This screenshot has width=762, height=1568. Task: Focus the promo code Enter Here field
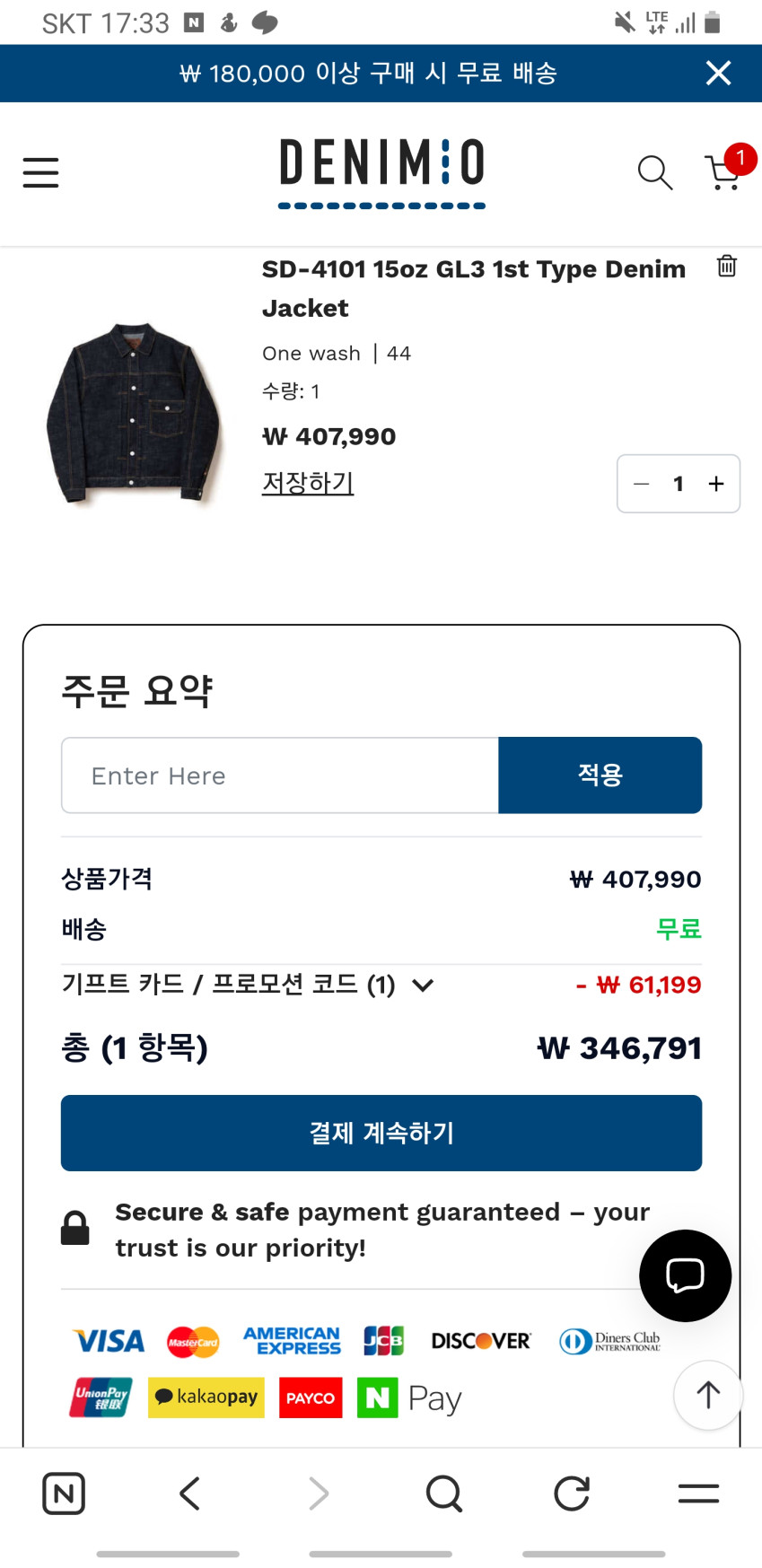tap(280, 775)
